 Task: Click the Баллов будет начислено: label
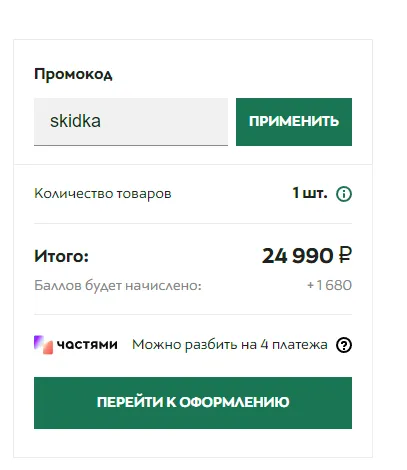click(118, 286)
